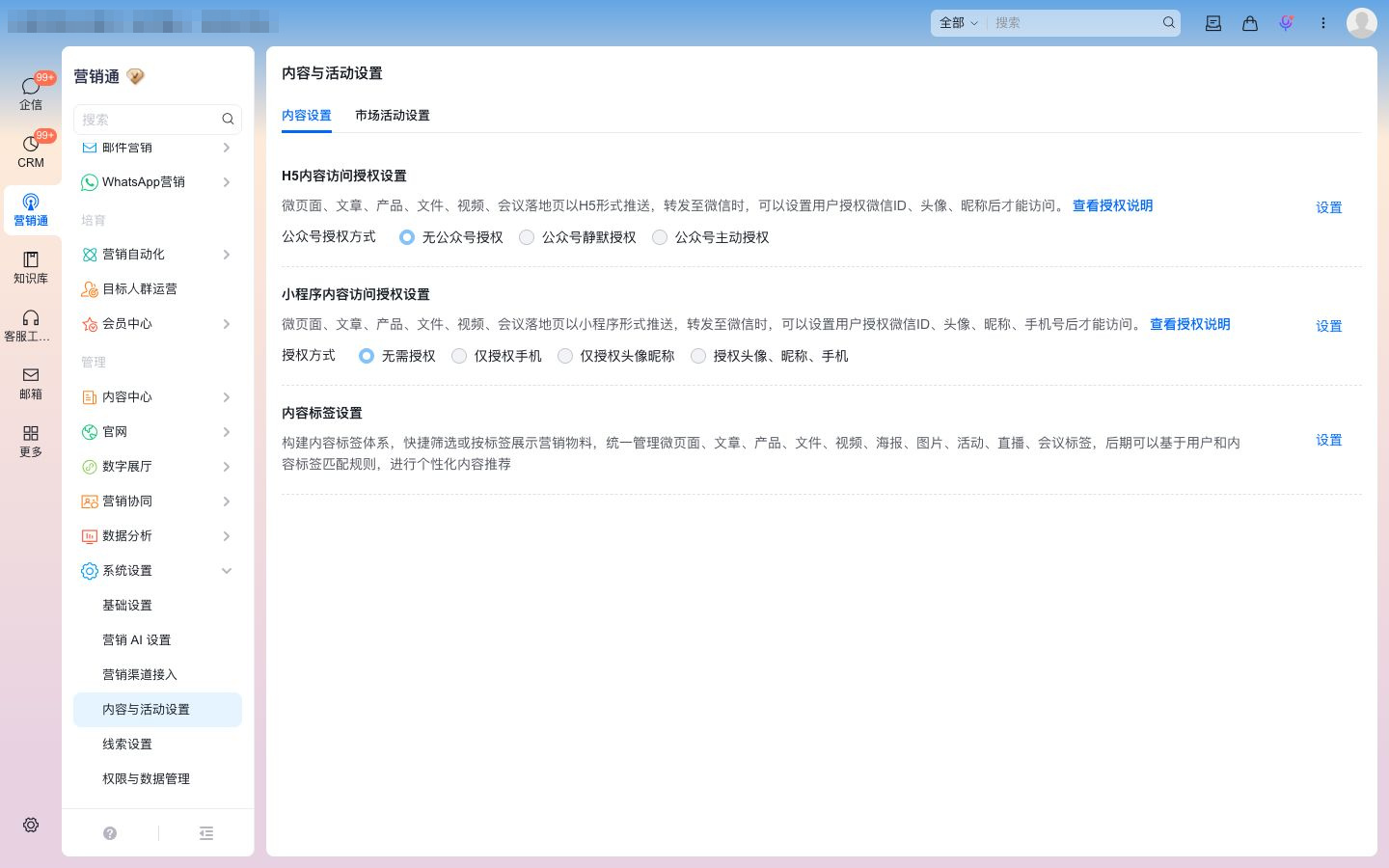Open 查看授权说明 link in H5 section
1389x868 pixels.
1112,205
